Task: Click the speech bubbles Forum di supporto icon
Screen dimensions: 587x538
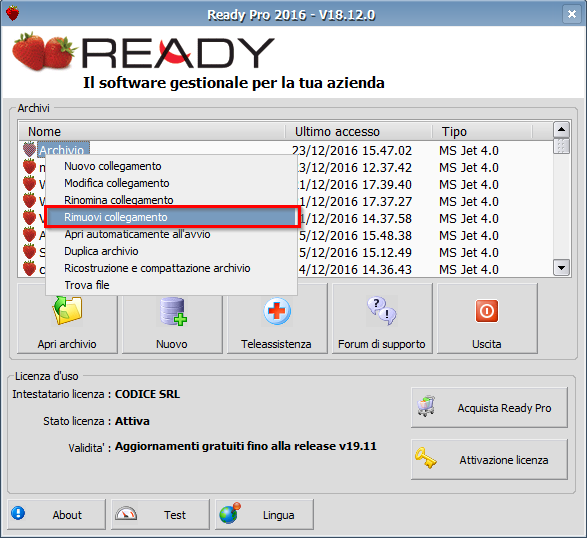Action: tap(381, 310)
